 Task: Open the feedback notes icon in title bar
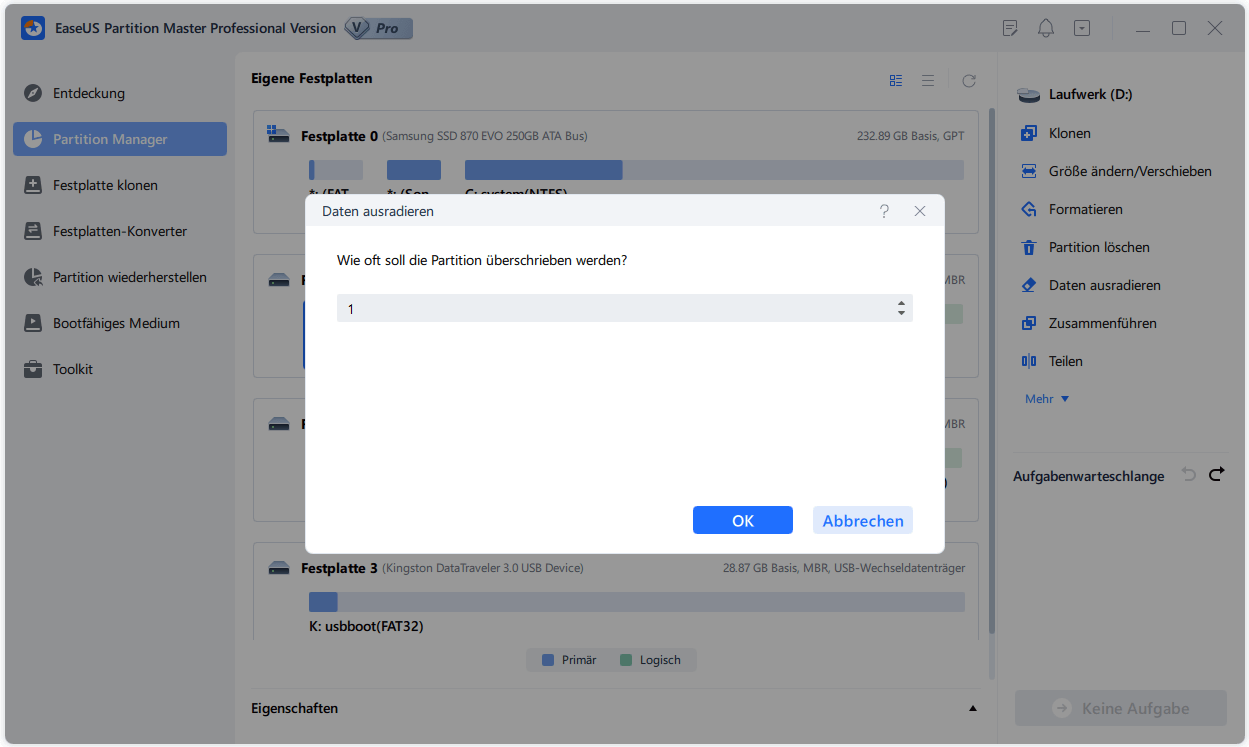click(1011, 28)
